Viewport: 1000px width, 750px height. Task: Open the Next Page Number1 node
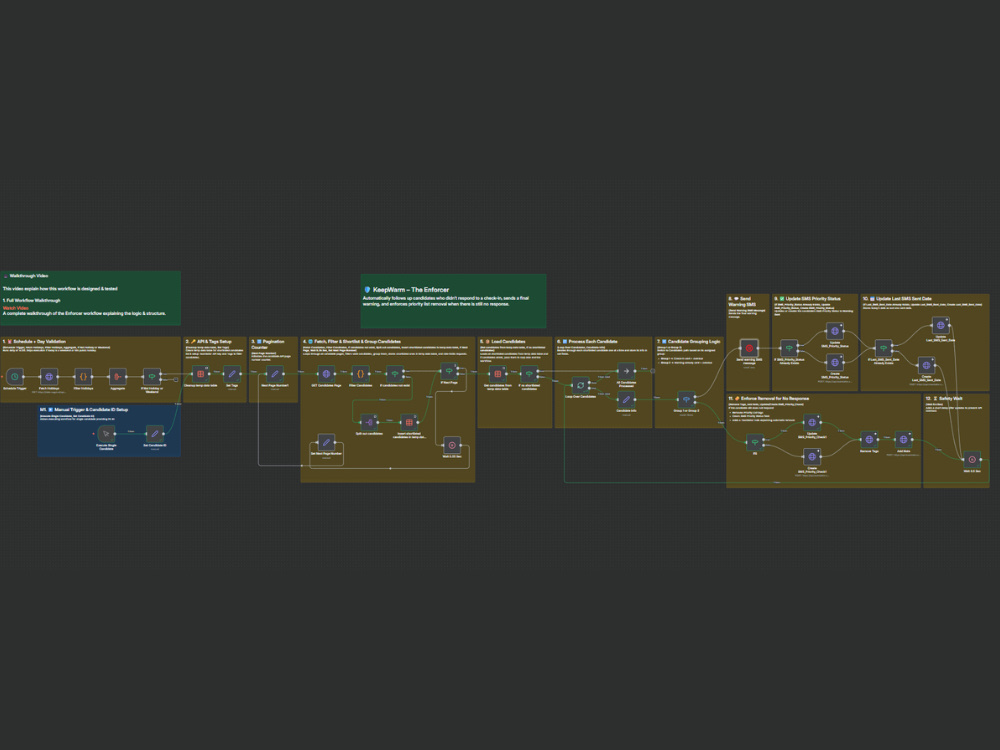(x=275, y=374)
